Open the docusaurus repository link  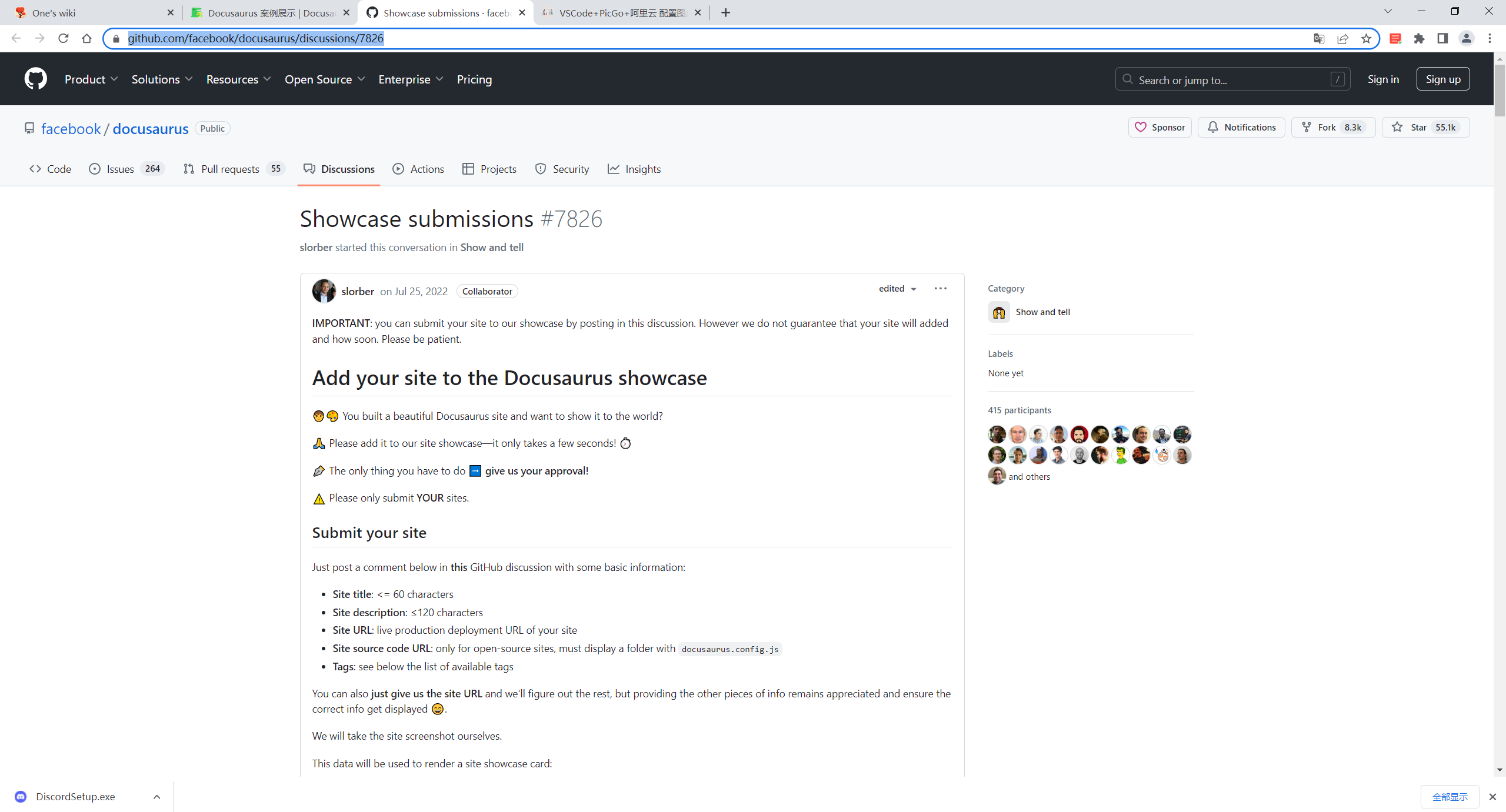coord(151,129)
